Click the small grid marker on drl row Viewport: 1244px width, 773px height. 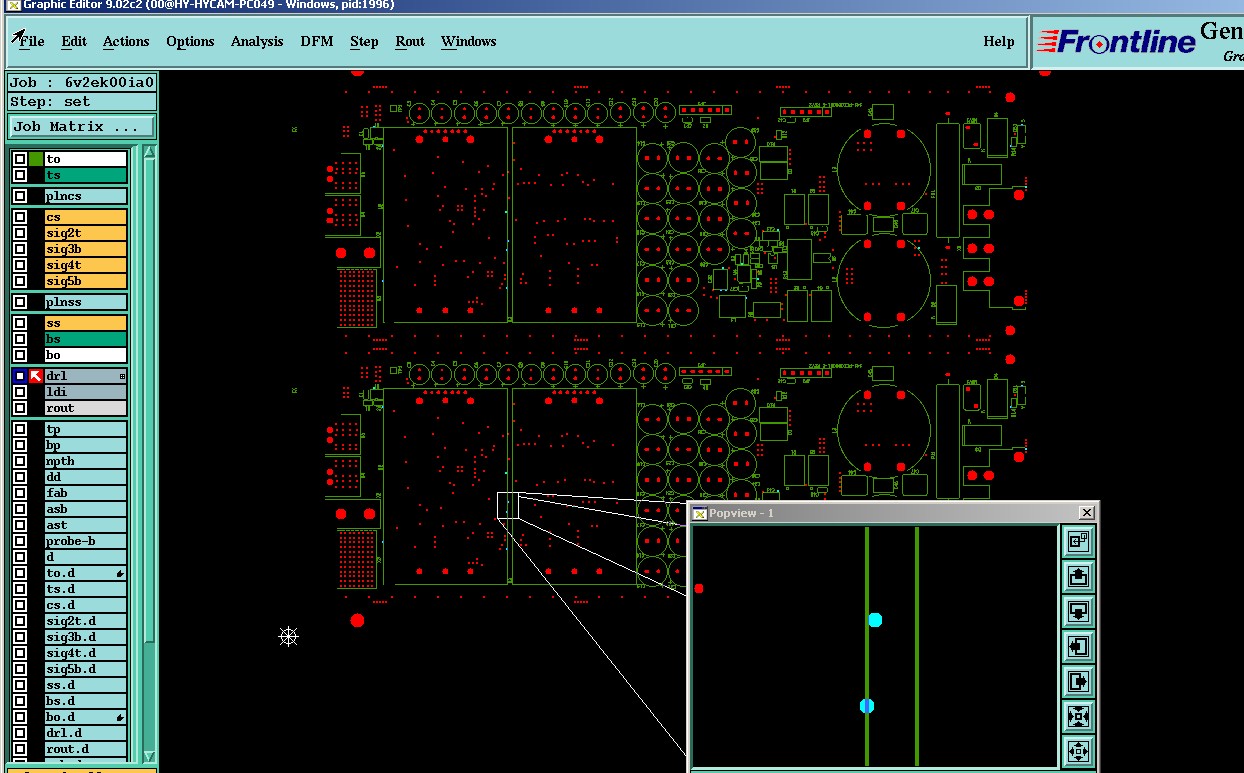tap(123, 376)
